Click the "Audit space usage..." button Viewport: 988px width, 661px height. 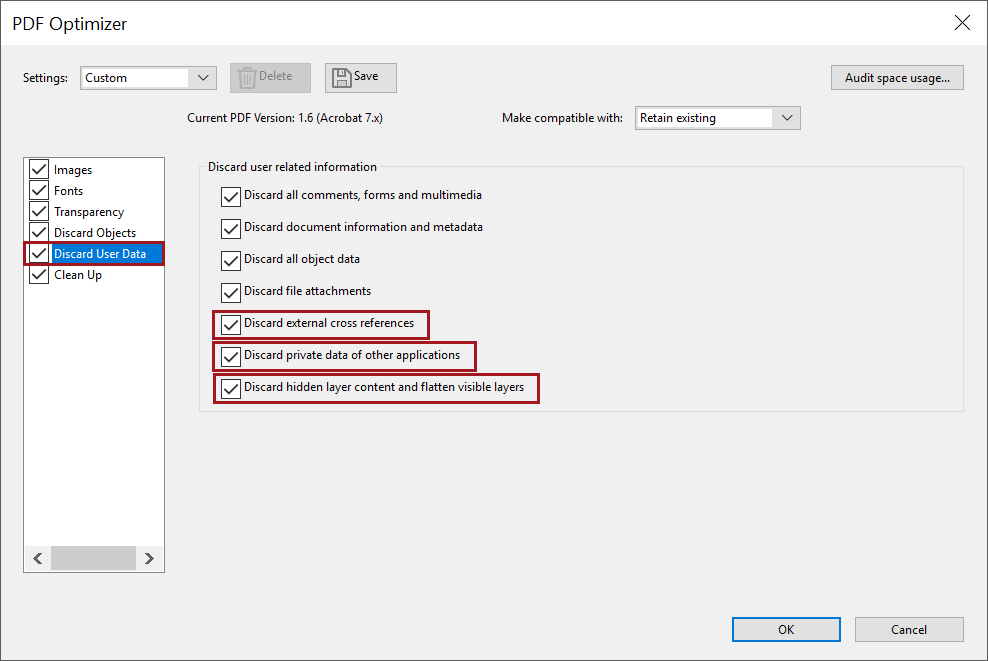tap(896, 77)
